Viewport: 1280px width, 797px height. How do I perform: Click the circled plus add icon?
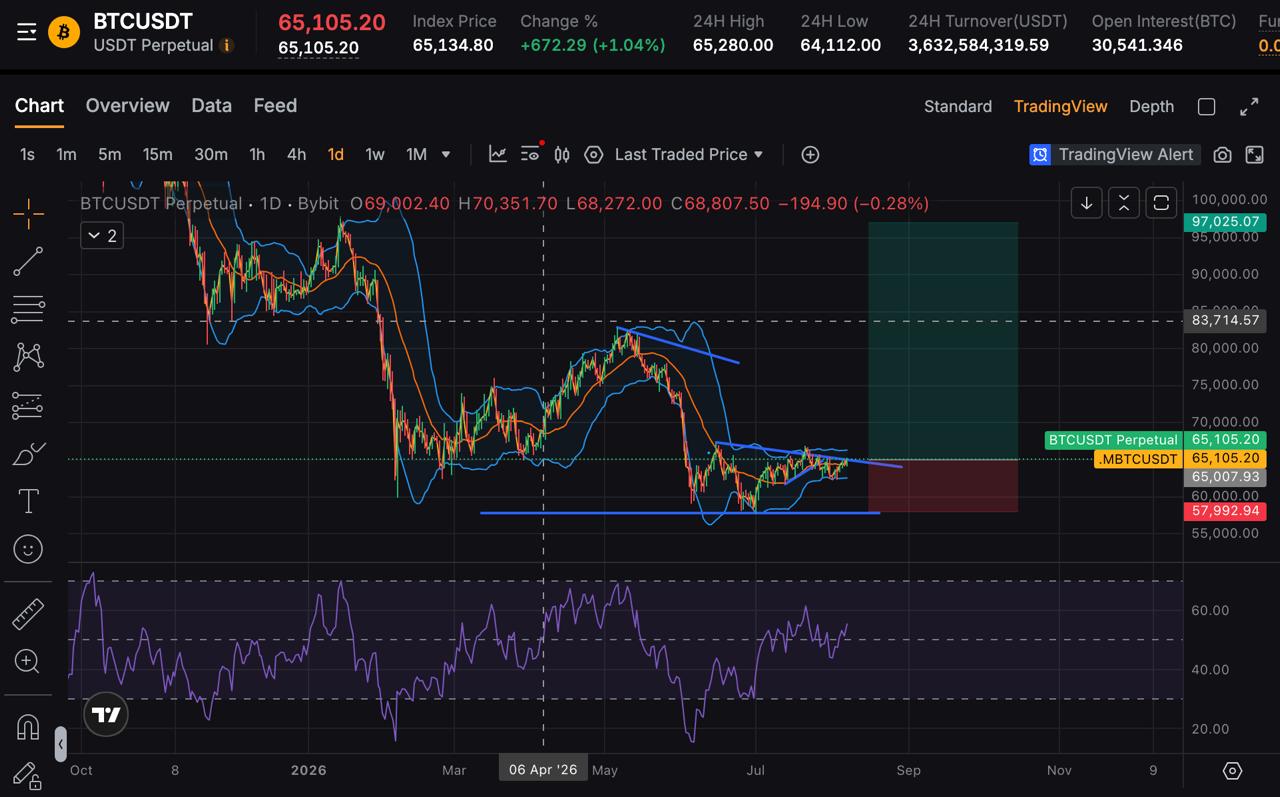[810, 154]
